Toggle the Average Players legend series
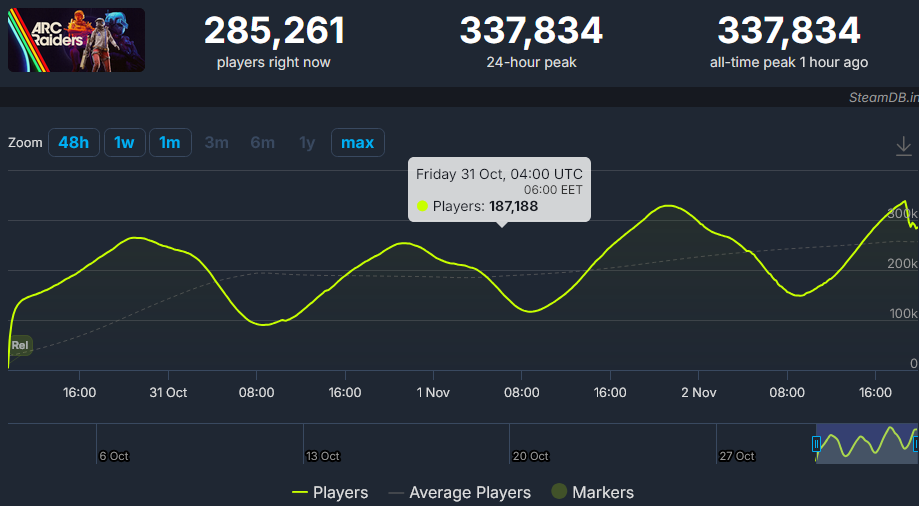Image resolution: width=919 pixels, height=506 pixels. [460, 493]
